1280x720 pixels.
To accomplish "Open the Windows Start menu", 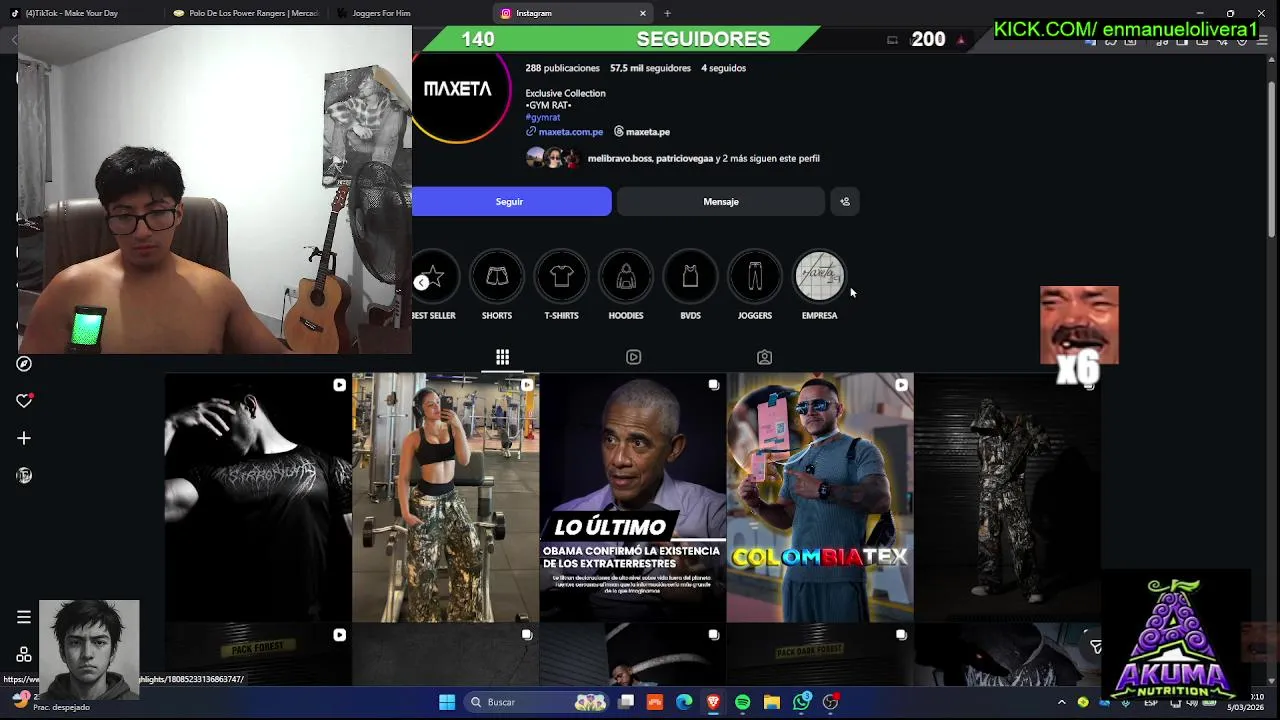I will click(x=447, y=702).
